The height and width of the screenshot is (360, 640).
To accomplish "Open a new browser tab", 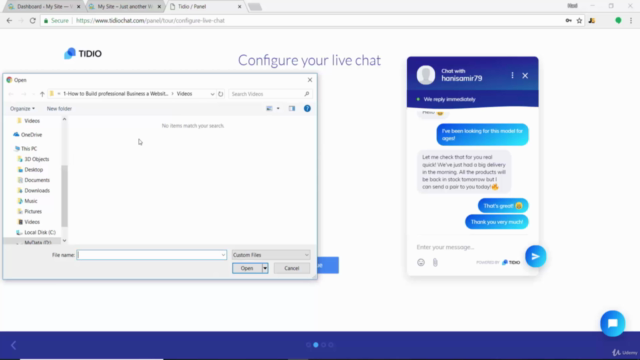I will (x=255, y=7).
